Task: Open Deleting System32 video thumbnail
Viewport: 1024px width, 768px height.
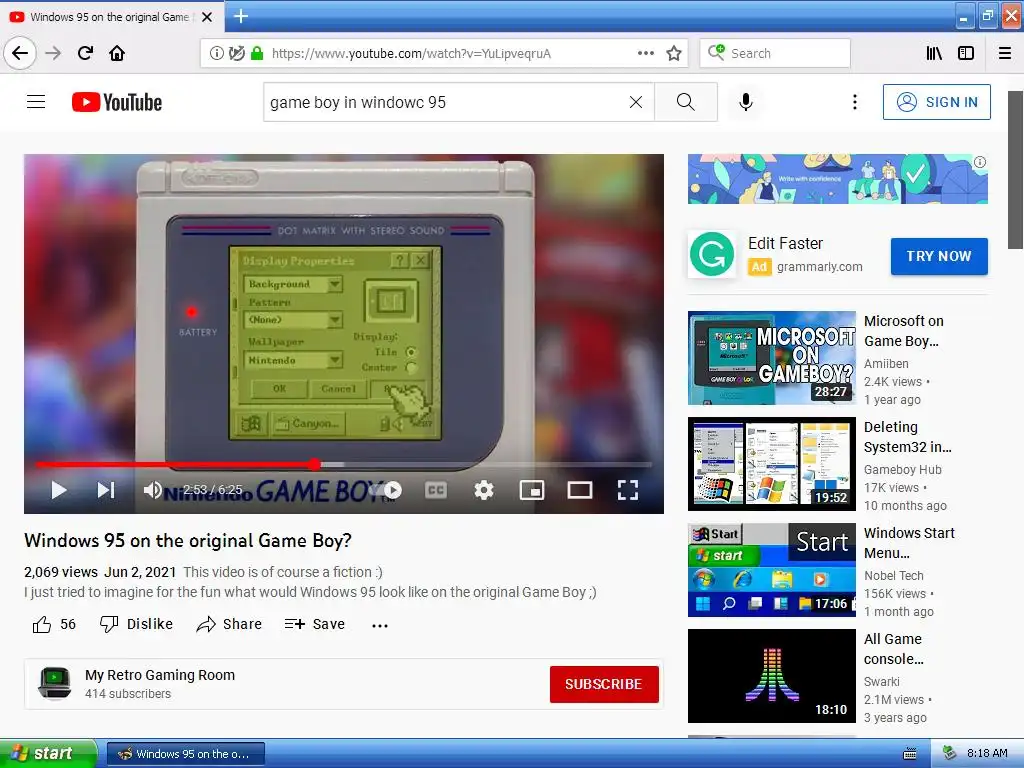Action: click(x=771, y=464)
